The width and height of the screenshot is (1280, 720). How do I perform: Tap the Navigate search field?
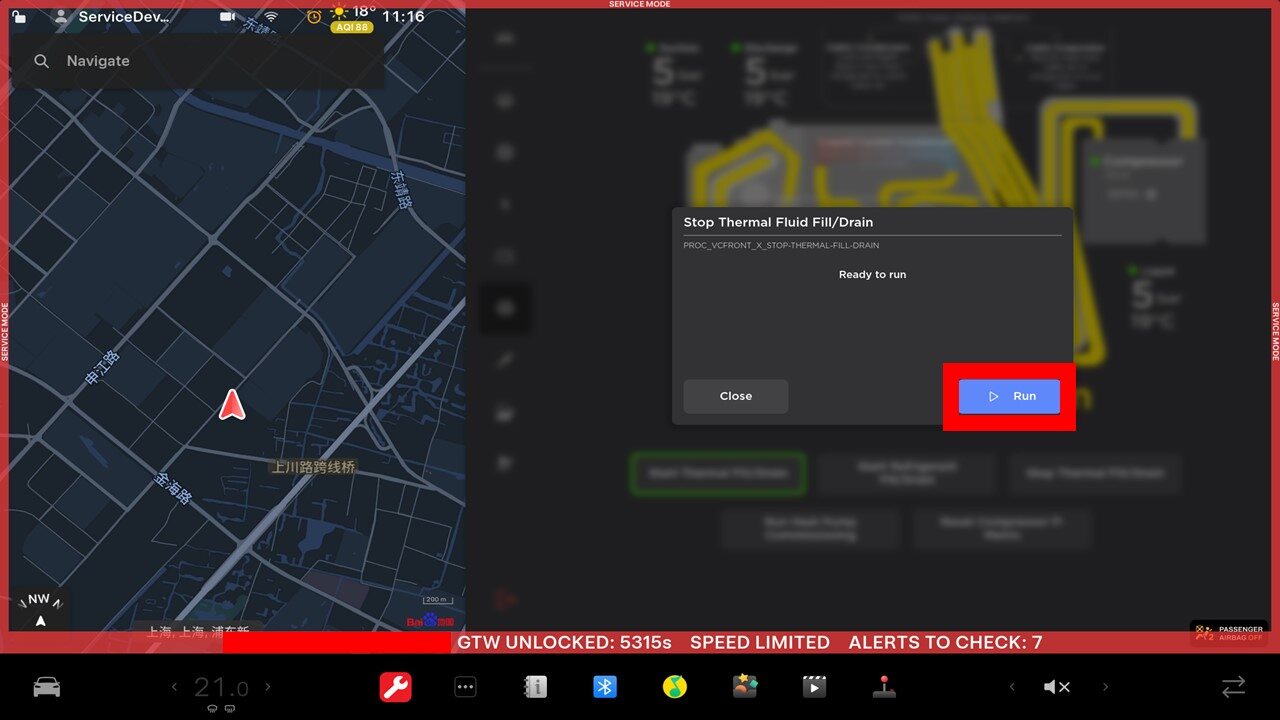[200, 61]
